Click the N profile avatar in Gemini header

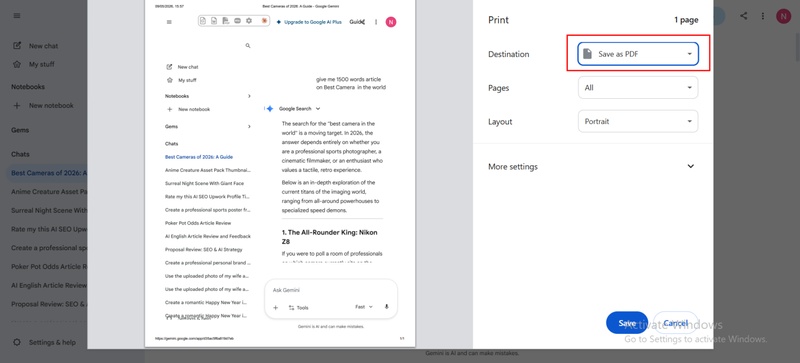pyautogui.click(x=783, y=16)
